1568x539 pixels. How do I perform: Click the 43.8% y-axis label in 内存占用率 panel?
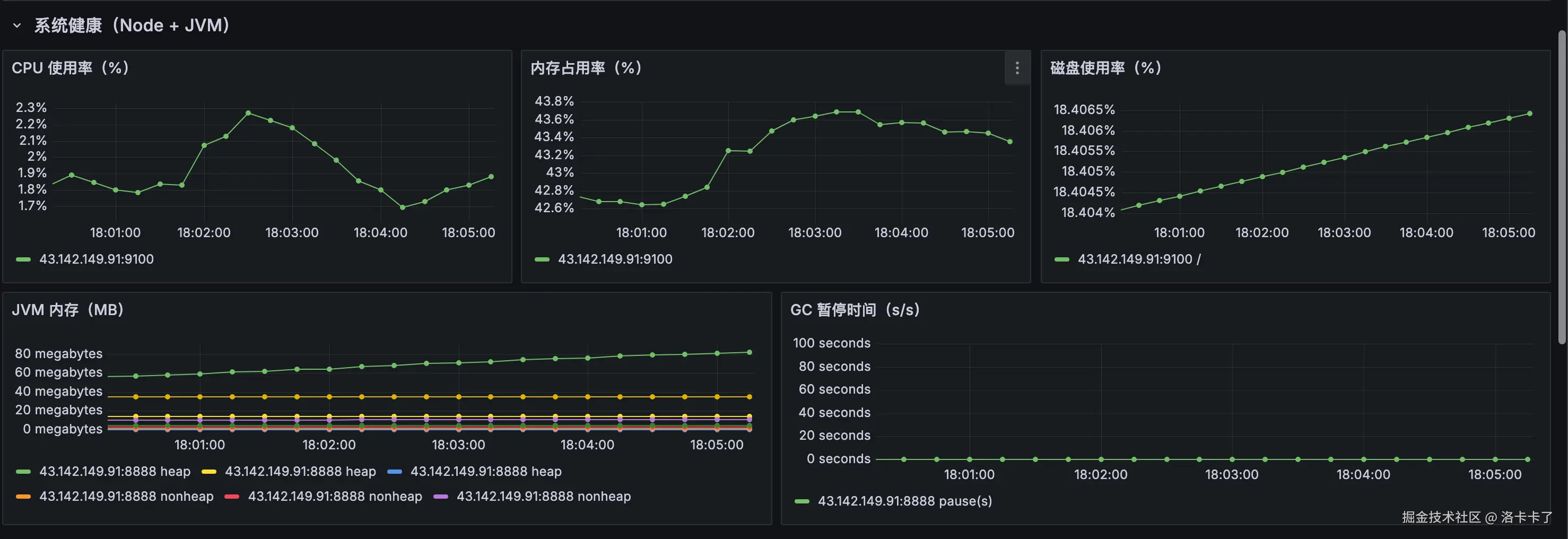point(554,101)
